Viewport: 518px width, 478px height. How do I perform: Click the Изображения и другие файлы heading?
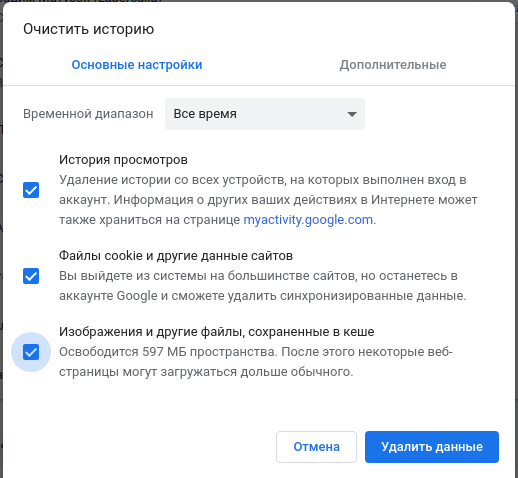click(217, 332)
